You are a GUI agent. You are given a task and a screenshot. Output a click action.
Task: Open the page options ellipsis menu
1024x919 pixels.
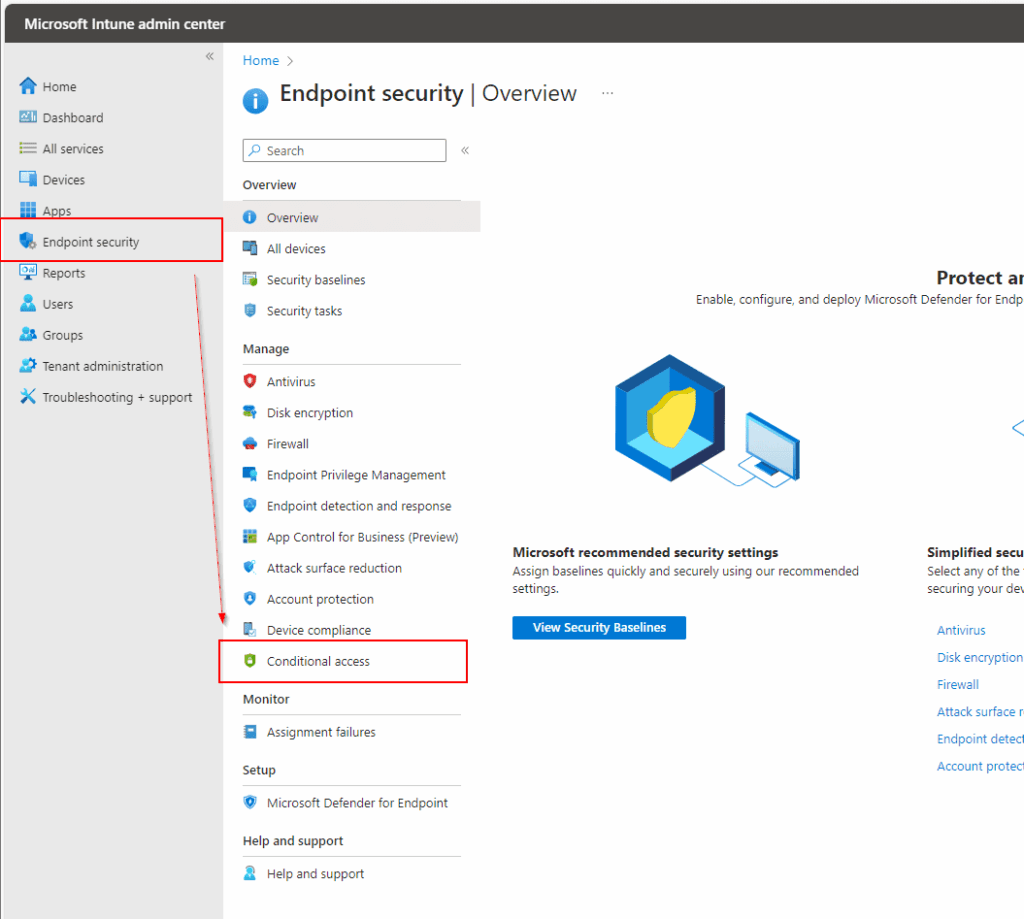607,92
